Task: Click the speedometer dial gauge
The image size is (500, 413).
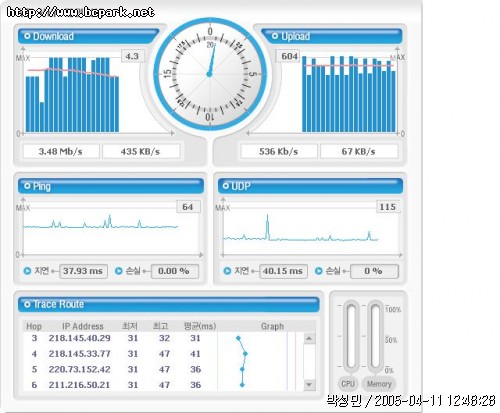Action: 210,74
